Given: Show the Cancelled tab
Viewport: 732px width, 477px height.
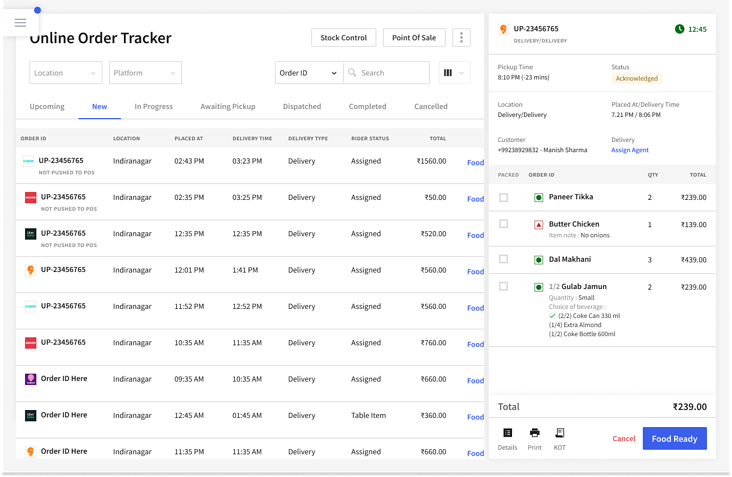Looking at the screenshot, I should pyautogui.click(x=431, y=106).
